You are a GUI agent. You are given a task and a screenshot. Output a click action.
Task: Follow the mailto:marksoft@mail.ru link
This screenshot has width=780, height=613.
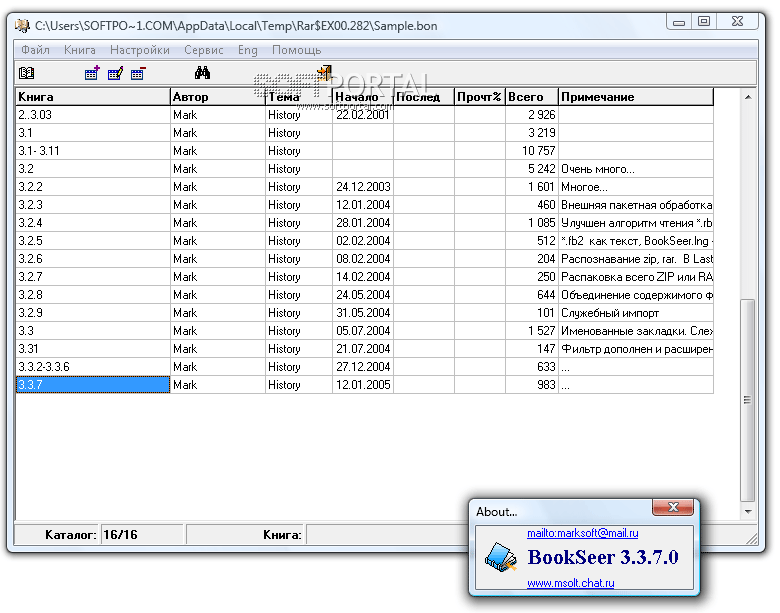[583, 533]
